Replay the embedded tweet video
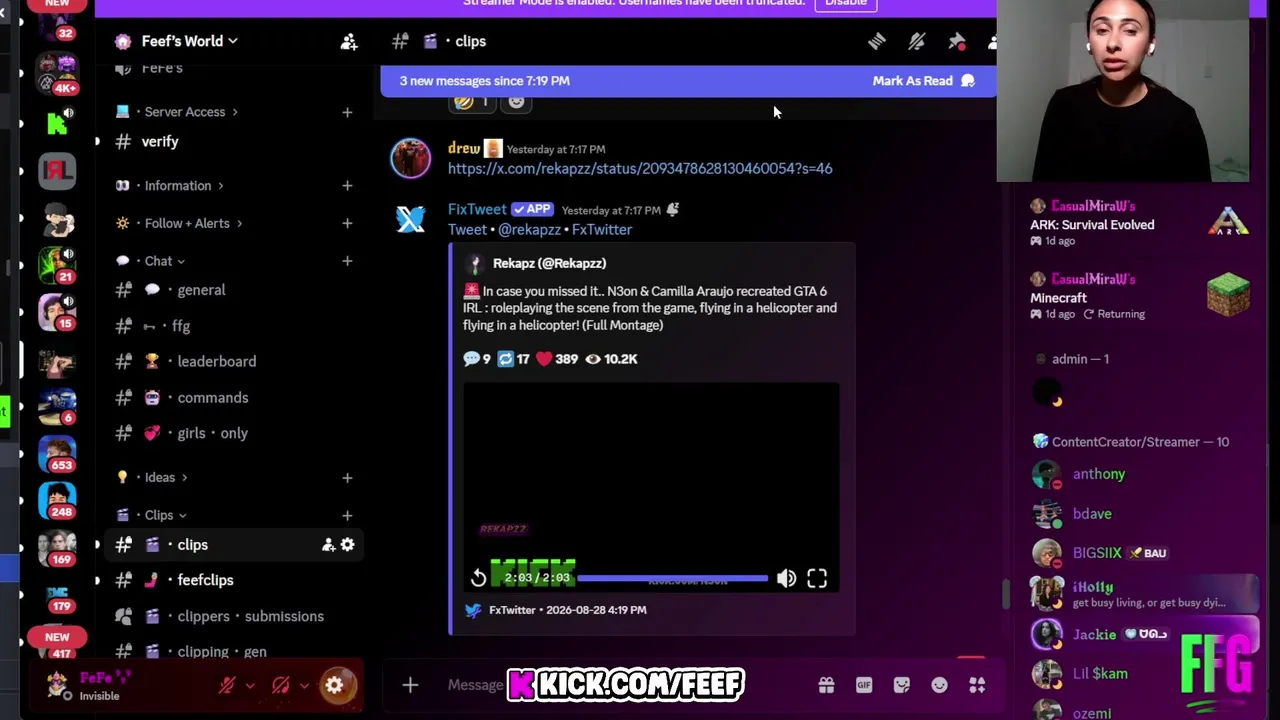The height and width of the screenshot is (720, 1280). [x=479, y=578]
